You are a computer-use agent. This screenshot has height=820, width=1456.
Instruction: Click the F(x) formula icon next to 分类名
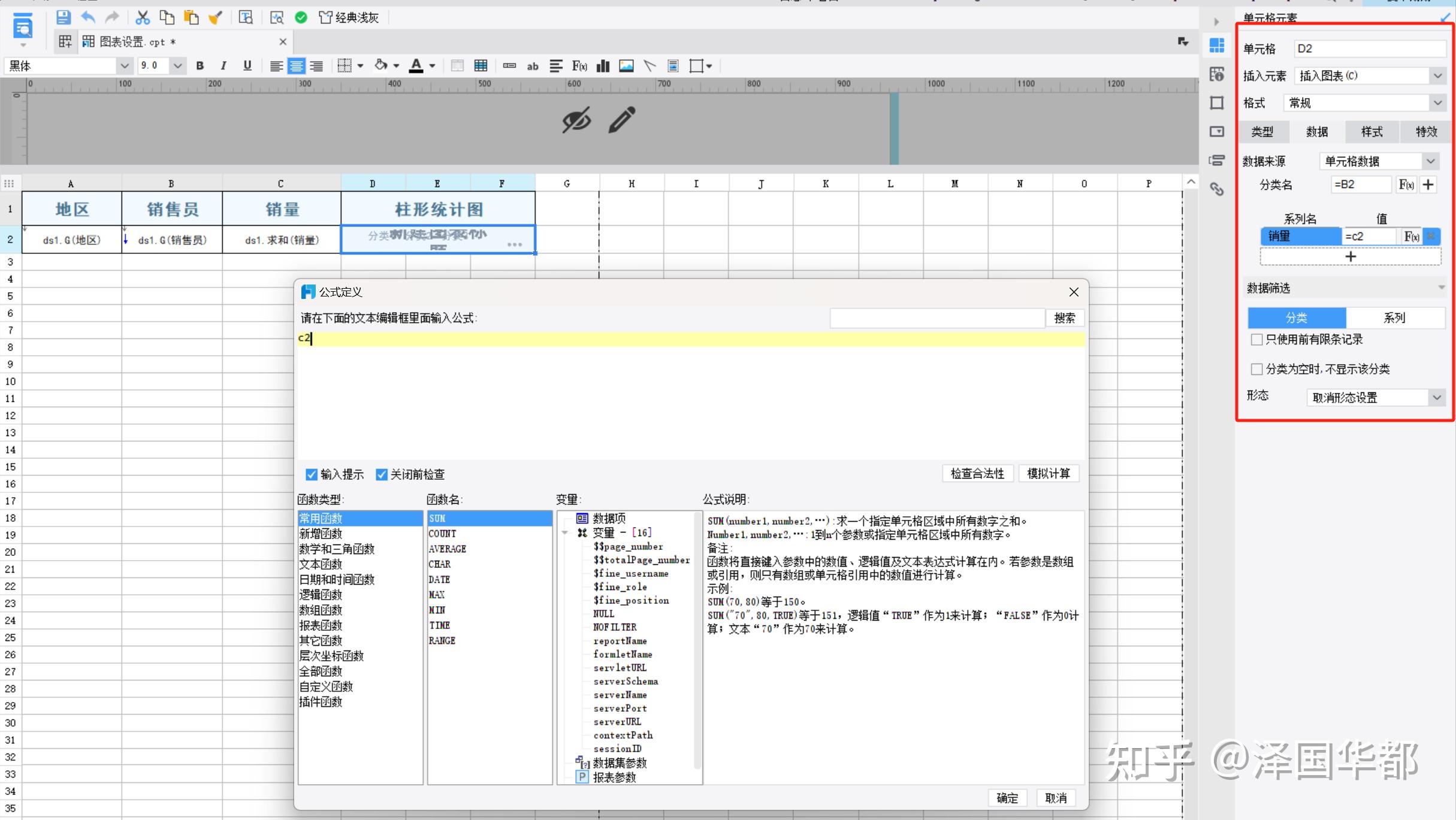click(1406, 184)
